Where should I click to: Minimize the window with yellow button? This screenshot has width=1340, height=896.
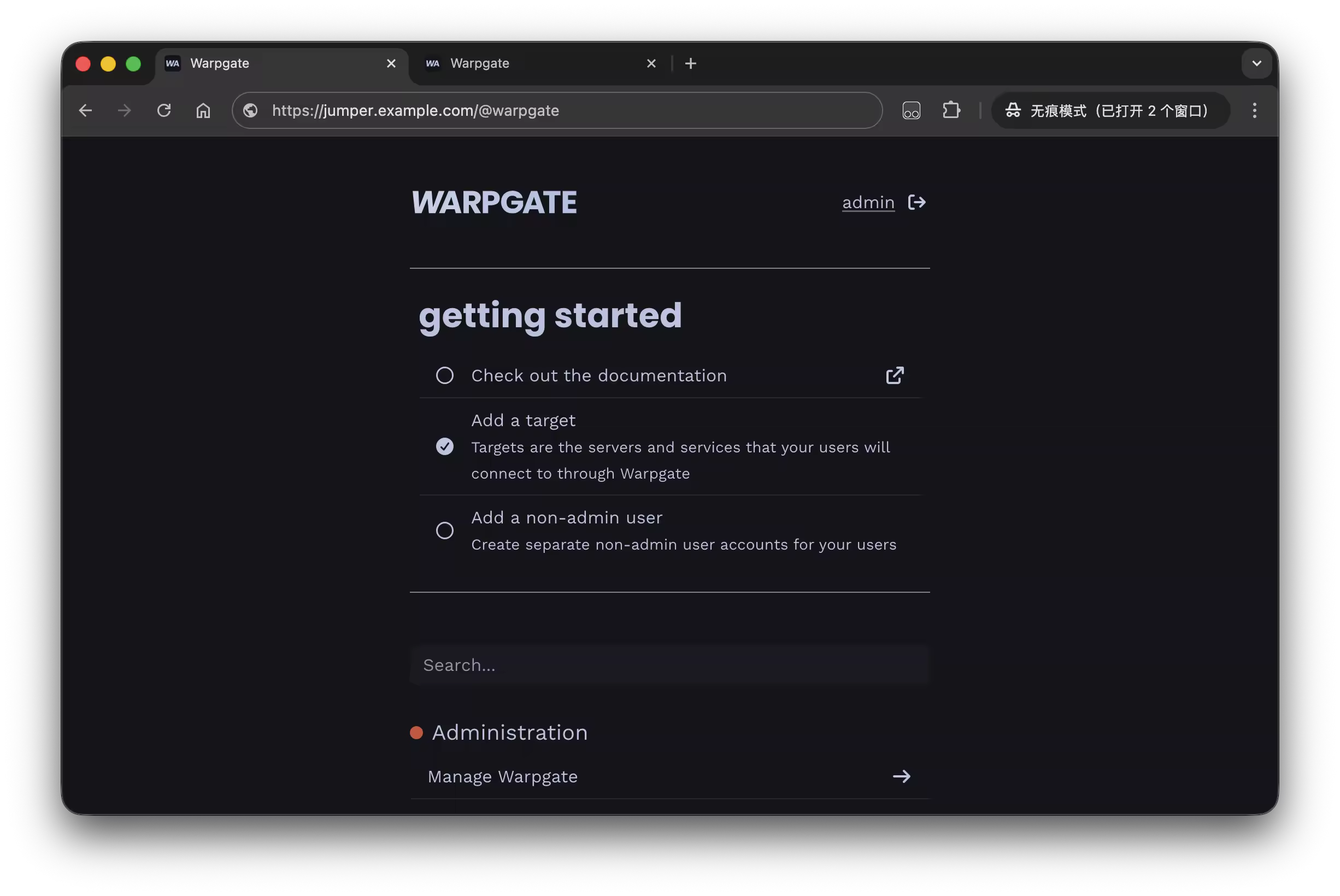(108, 63)
